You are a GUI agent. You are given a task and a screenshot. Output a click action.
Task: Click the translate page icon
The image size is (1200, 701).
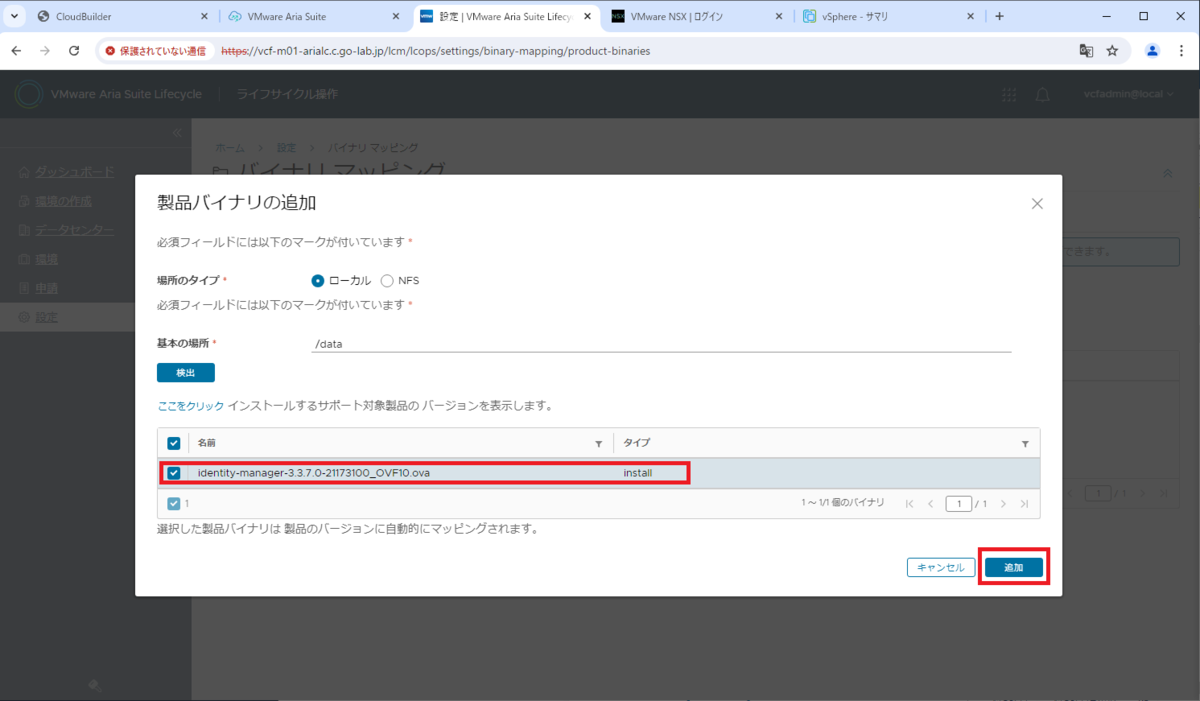click(x=1086, y=50)
